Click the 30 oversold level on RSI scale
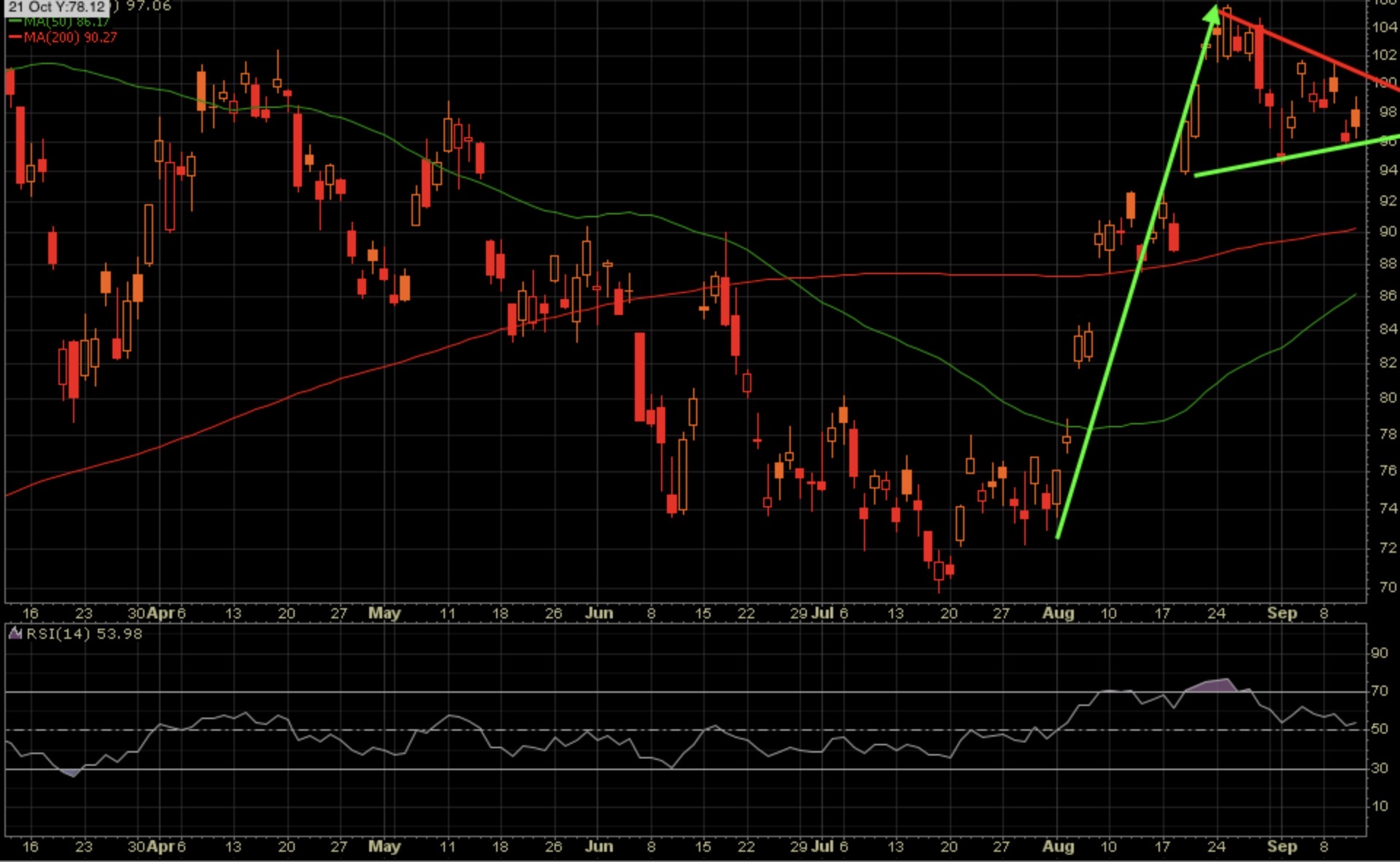 click(x=1380, y=768)
